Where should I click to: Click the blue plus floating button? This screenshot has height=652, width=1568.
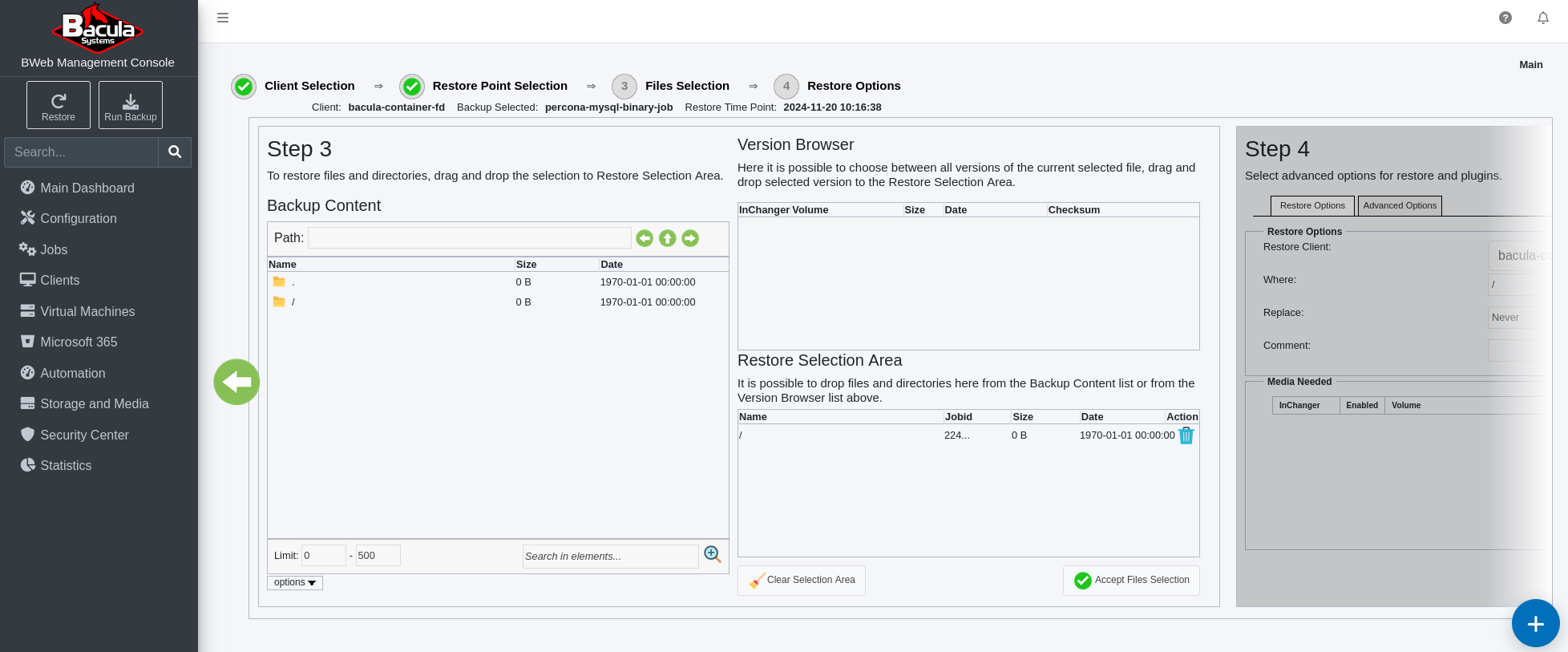(x=1535, y=623)
